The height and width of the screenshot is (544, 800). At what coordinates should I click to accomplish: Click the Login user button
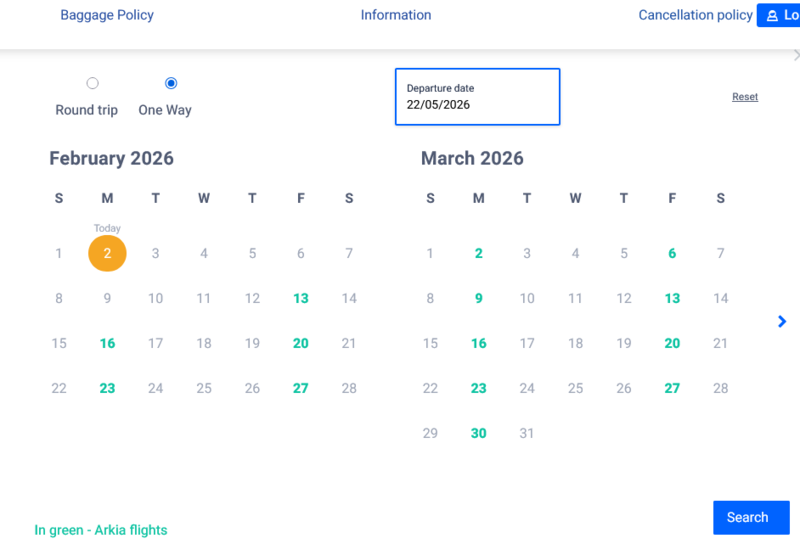[779, 15]
